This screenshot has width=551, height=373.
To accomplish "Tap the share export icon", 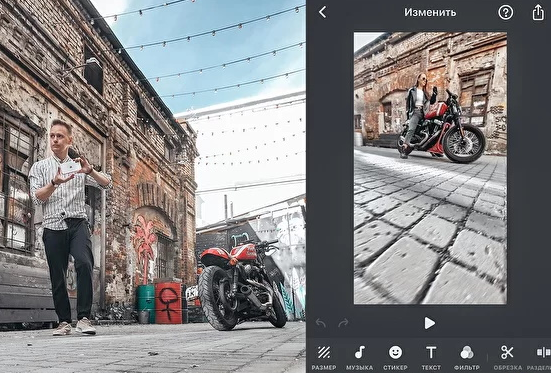I will pyautogui.click(x=538, y=12).
